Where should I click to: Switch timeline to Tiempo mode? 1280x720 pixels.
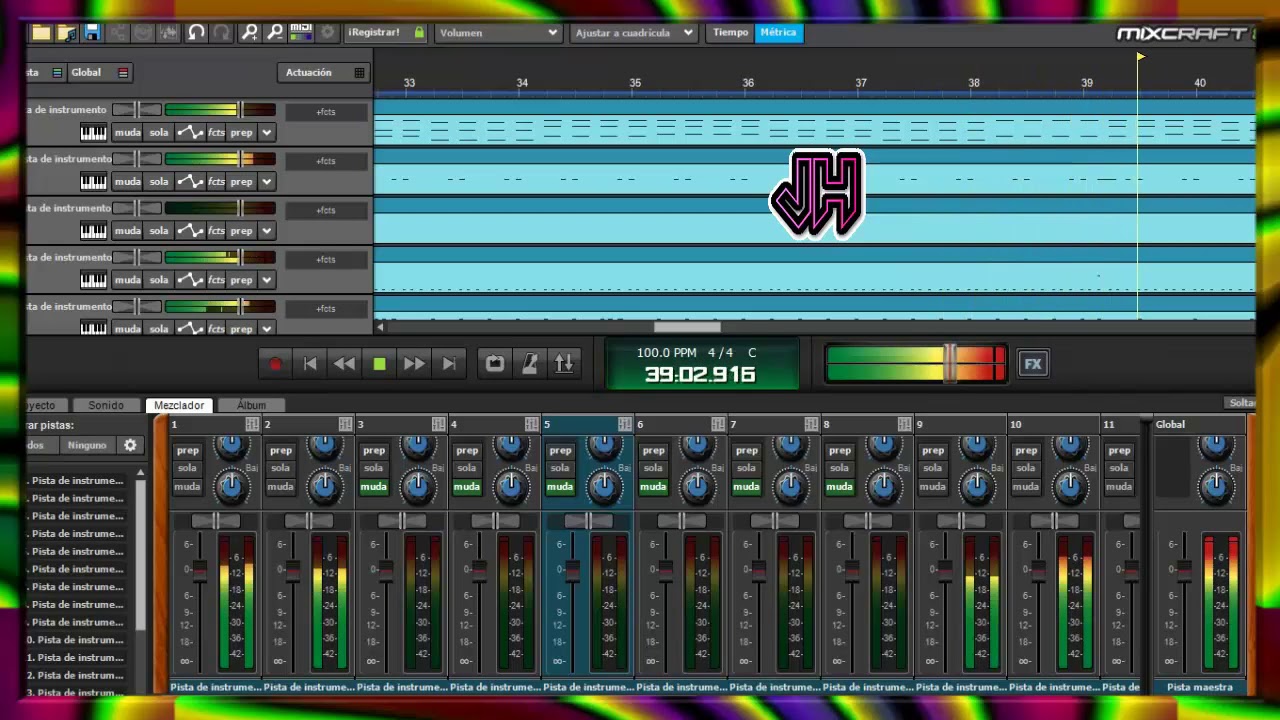pyautogui.click(x=730, y=32)
